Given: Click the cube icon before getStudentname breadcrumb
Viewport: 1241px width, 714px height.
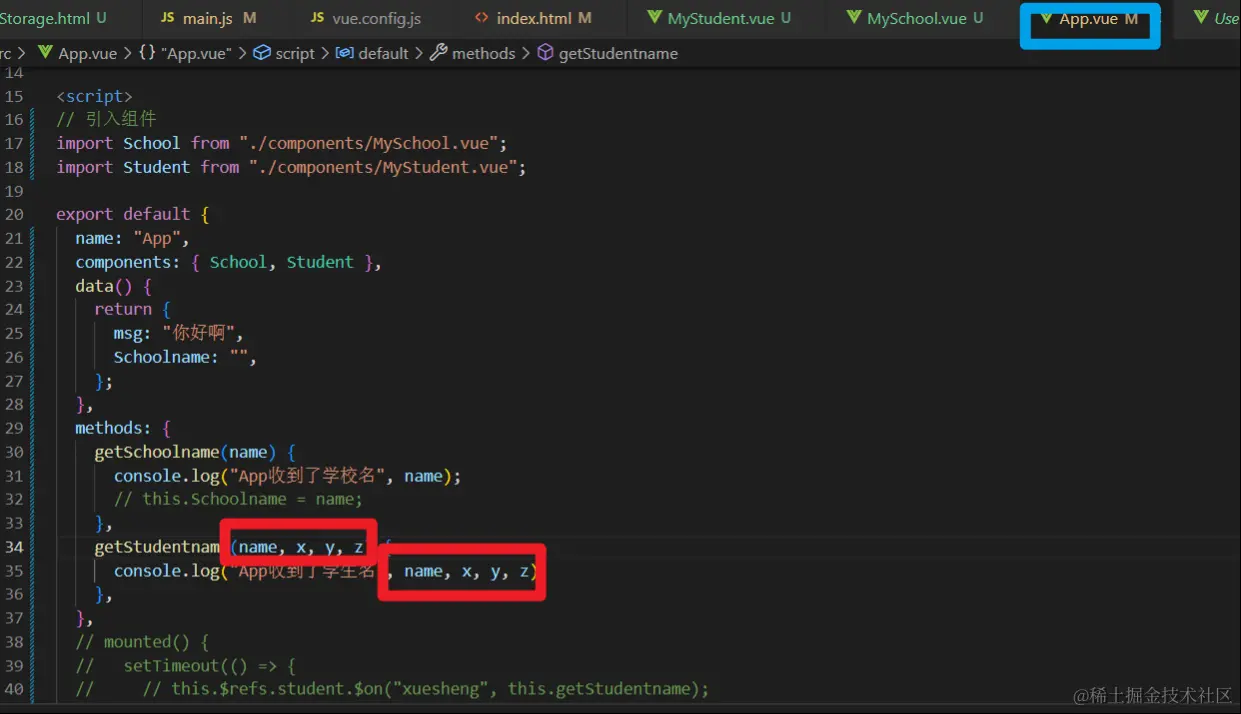Looking at the screenshot, I should [545, 53].
